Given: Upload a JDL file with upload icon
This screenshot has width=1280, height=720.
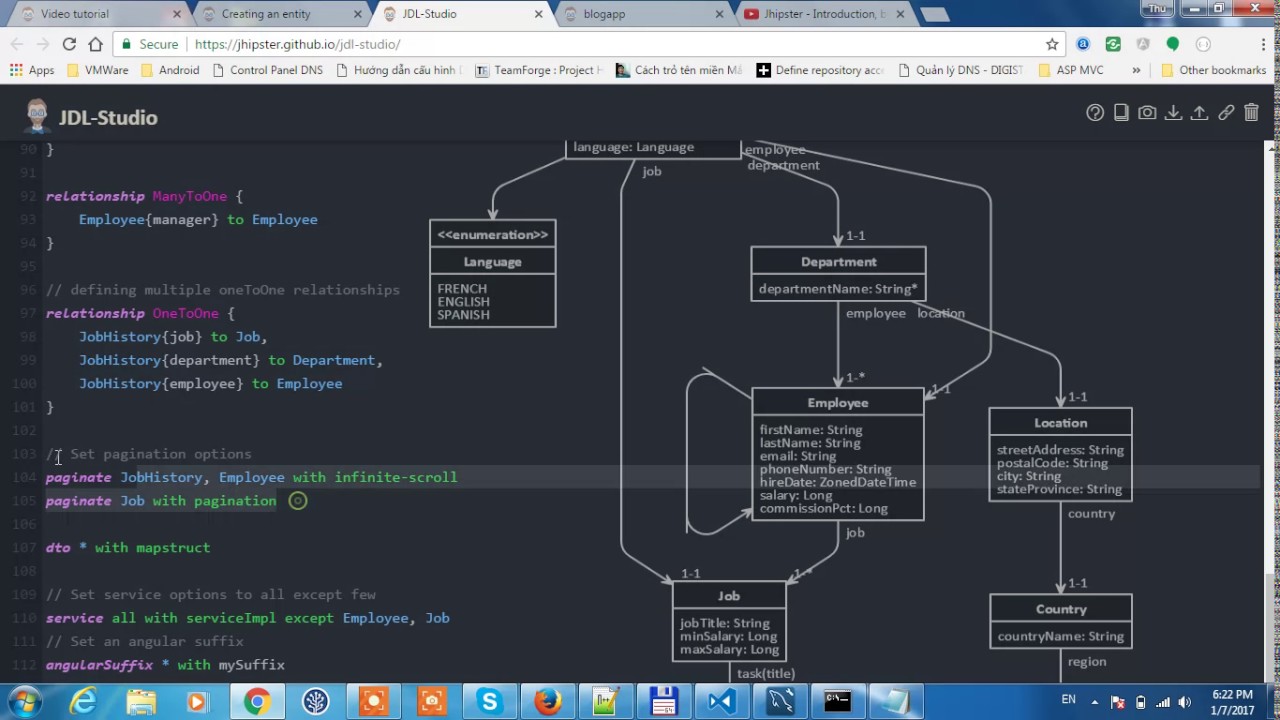Looking at the screenshot, I should pyautogui.click(x=1199, y=113).
